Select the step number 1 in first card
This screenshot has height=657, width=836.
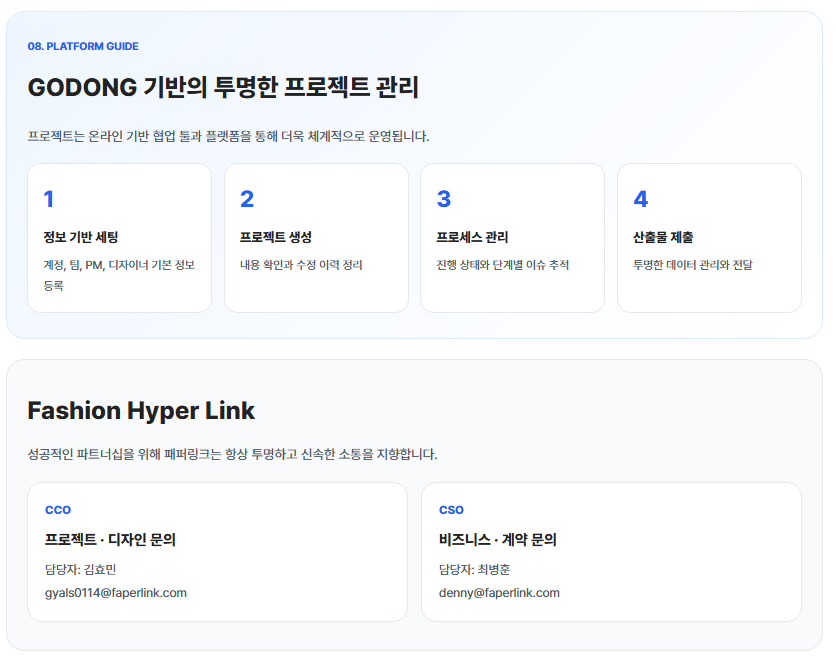pos(49,199)
